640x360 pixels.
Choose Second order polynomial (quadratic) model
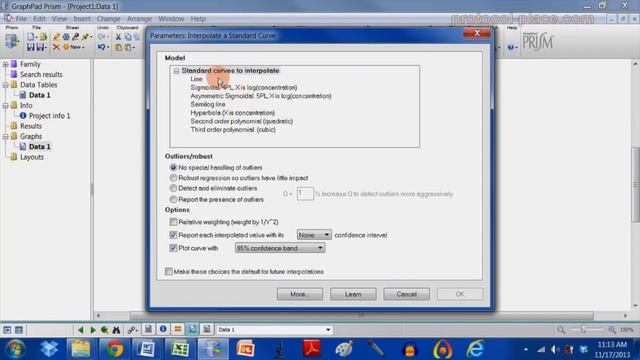[x=242, y=121]
